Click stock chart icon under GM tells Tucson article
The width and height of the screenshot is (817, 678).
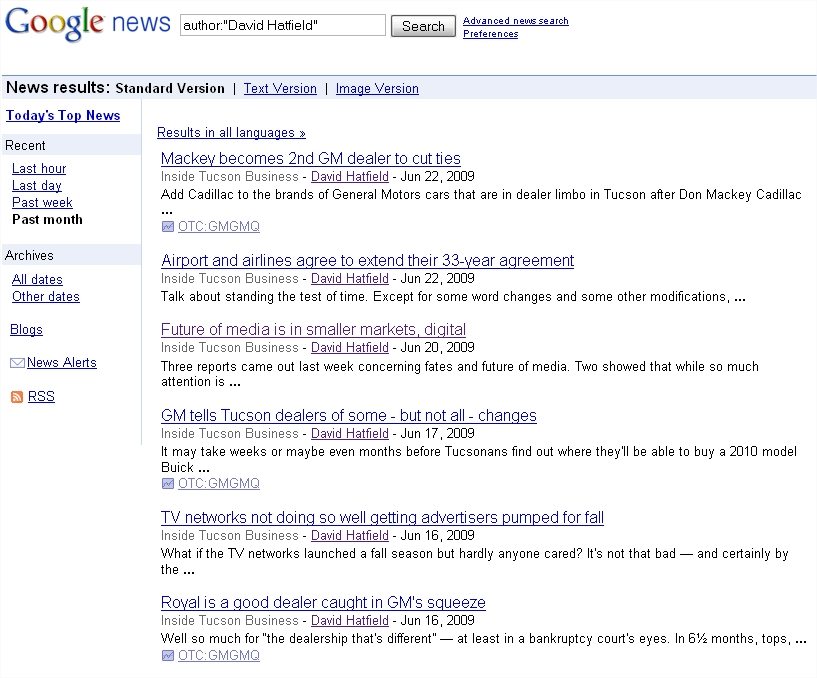pyautogui.click(x=167, y=484)
